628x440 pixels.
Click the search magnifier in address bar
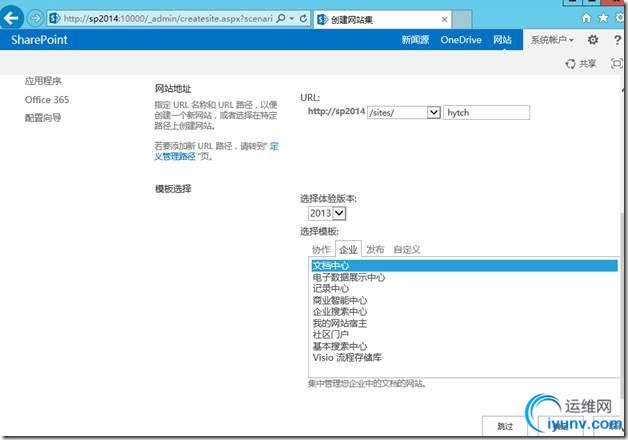tap(281, 18)
